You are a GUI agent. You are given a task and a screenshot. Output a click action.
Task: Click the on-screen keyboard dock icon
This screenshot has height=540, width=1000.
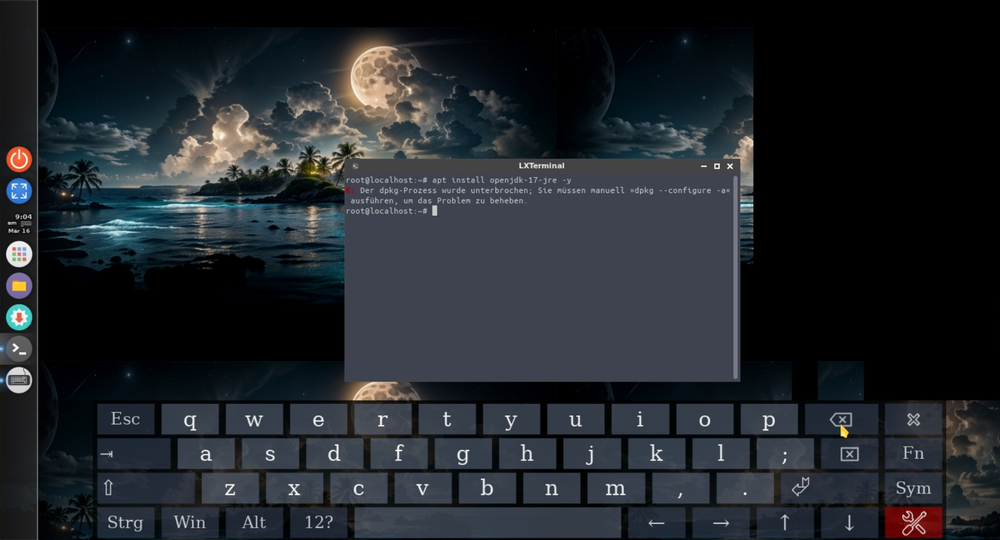pyautogui.click(x=19, y=380)
